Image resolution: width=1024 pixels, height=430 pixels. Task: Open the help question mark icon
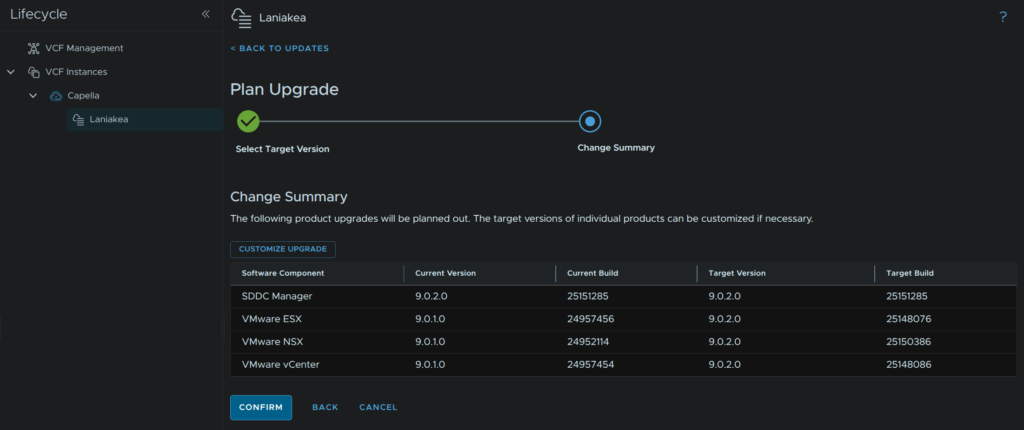(1002, 17)
